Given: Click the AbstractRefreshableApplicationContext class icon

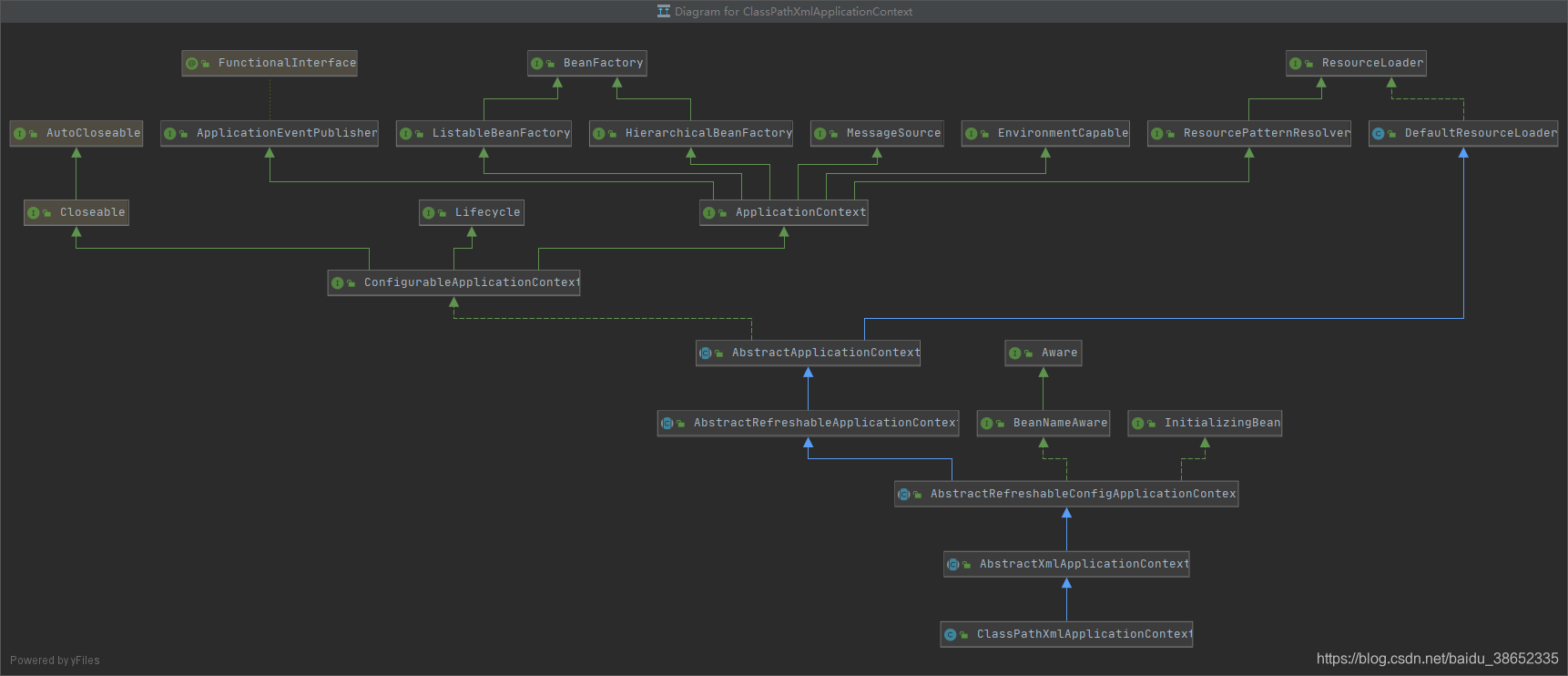Looking at the screenshot, I should [667, 424].
